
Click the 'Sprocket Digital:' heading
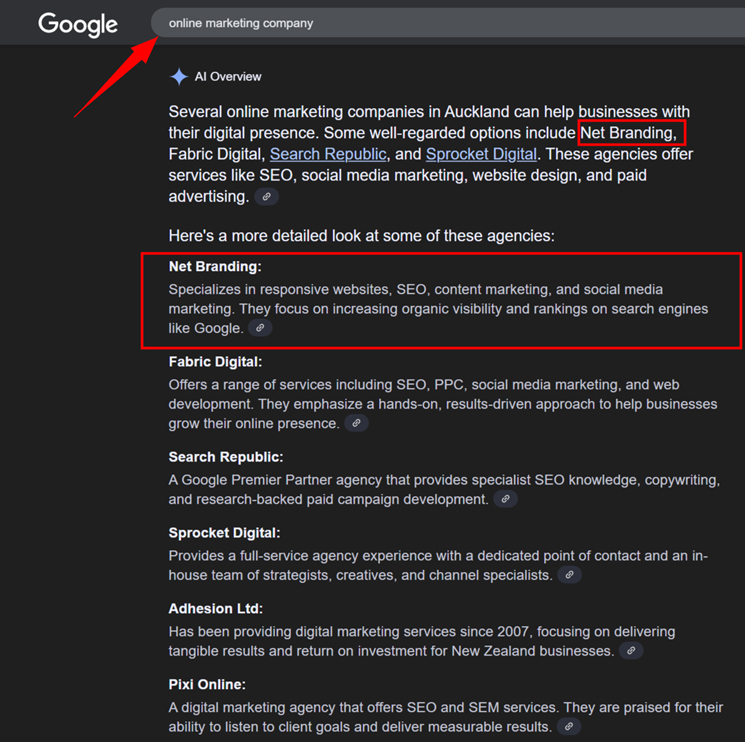pos(224,533)
